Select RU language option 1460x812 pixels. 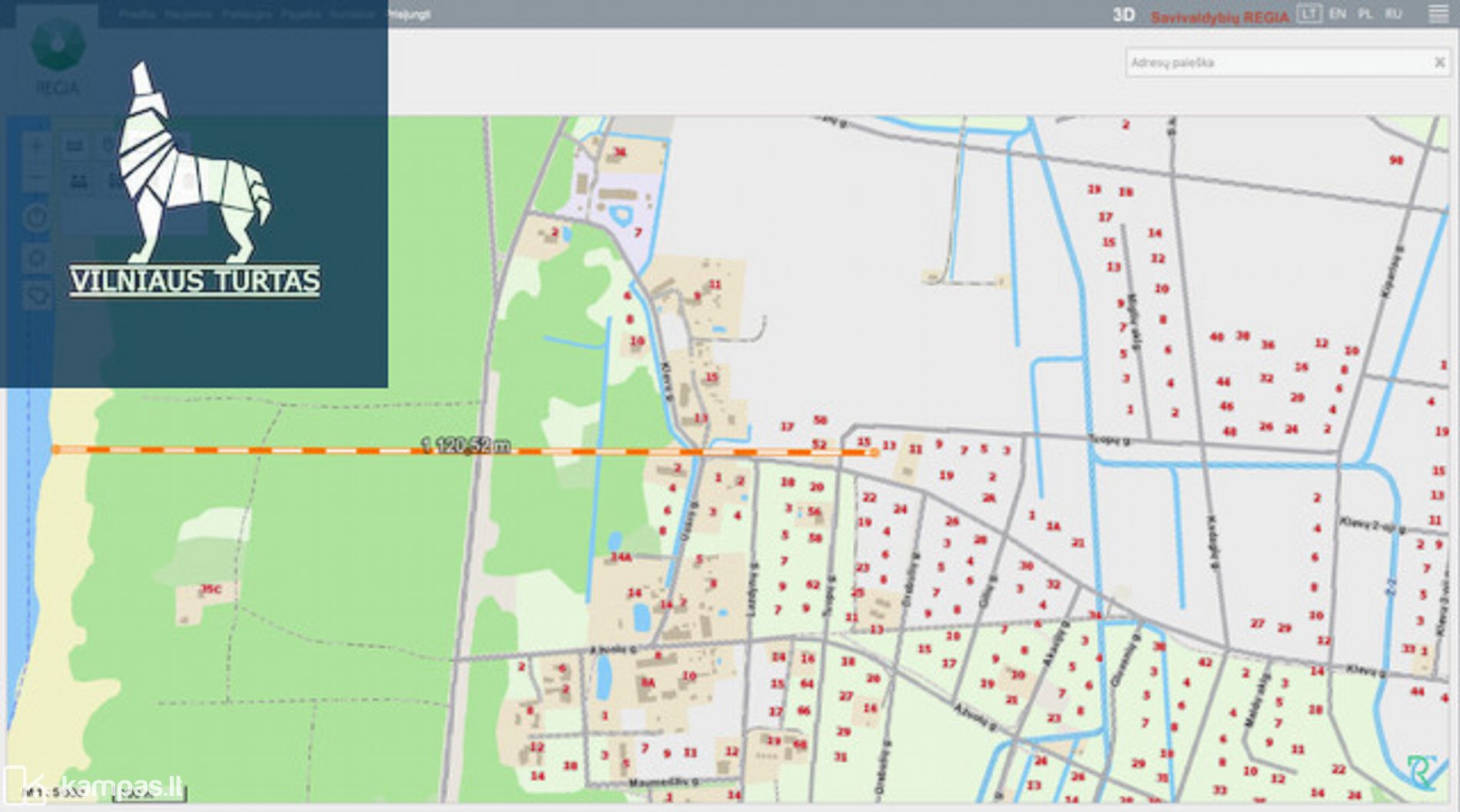[x=1393, y=14]
